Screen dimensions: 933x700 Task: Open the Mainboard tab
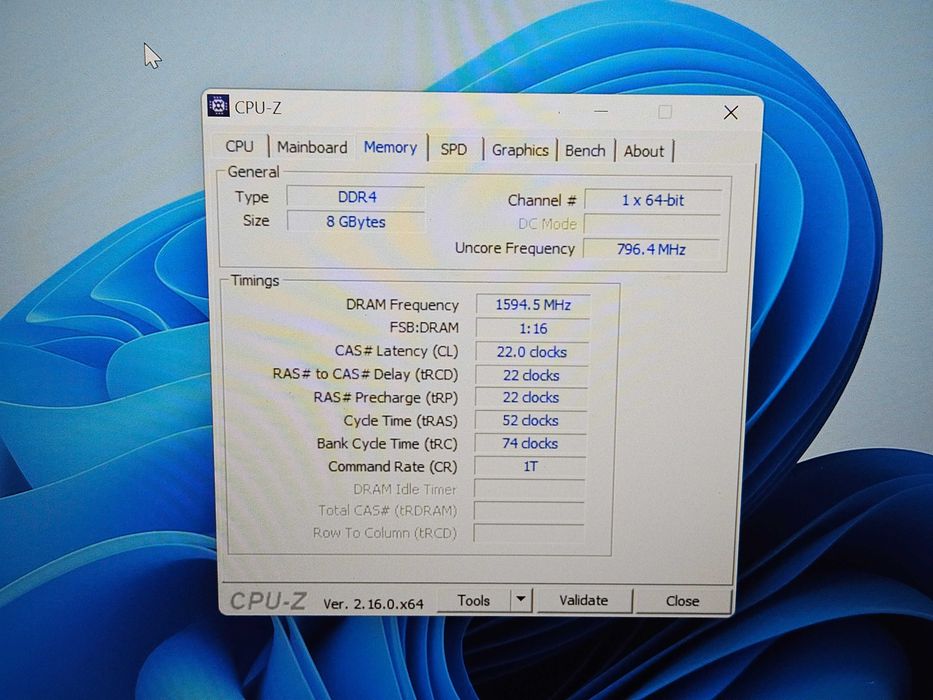tap(312, 148)
